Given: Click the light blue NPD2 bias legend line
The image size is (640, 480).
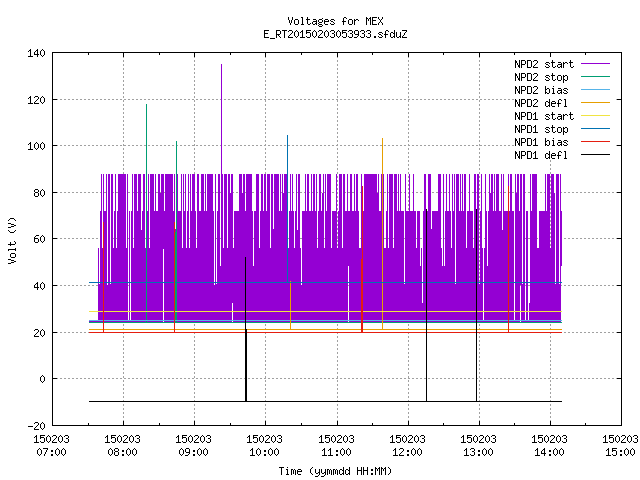Looking at the screenshot, I should point(595,90).
